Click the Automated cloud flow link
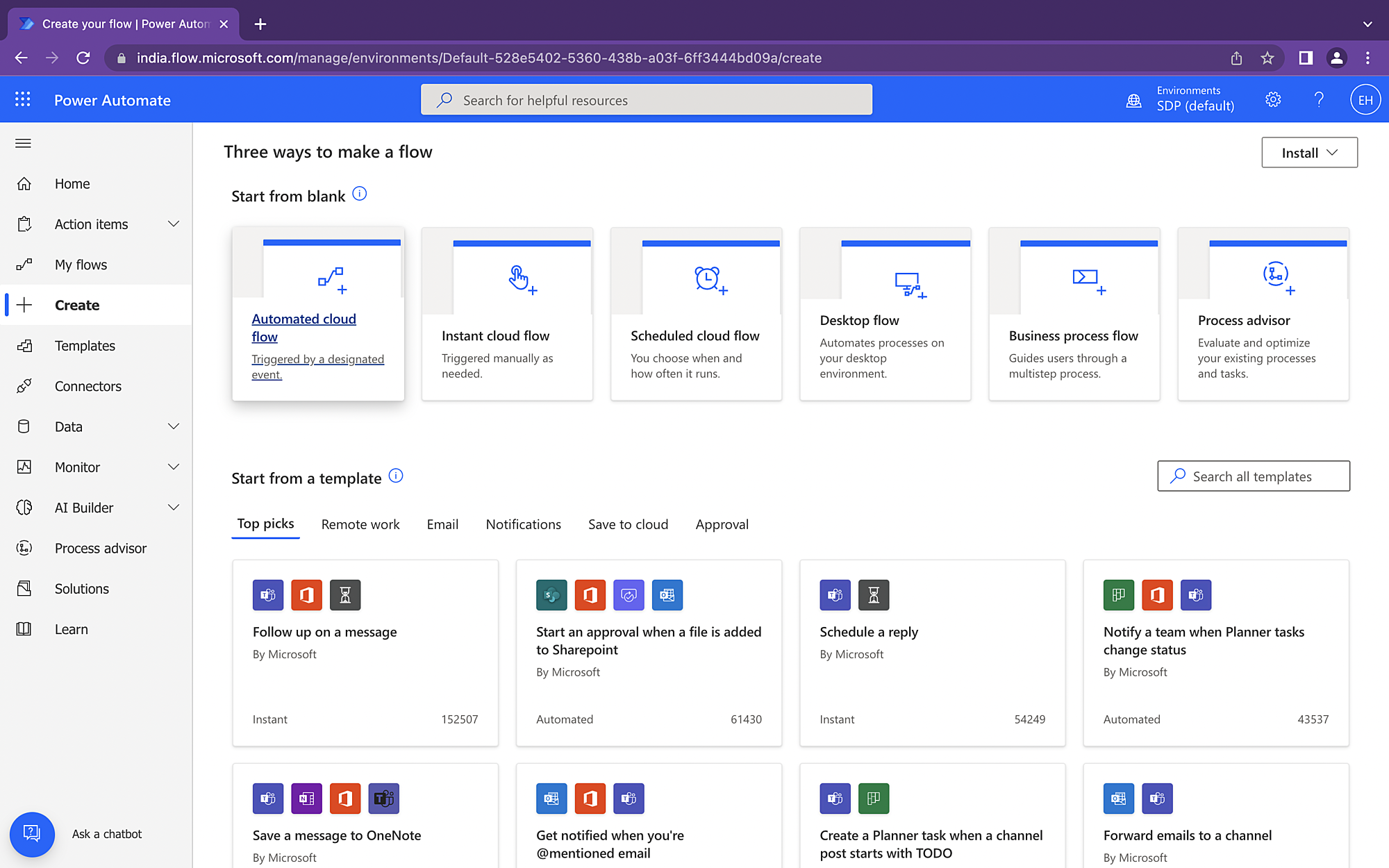This screenshot has height=868, width=1389. pos(303,328)
